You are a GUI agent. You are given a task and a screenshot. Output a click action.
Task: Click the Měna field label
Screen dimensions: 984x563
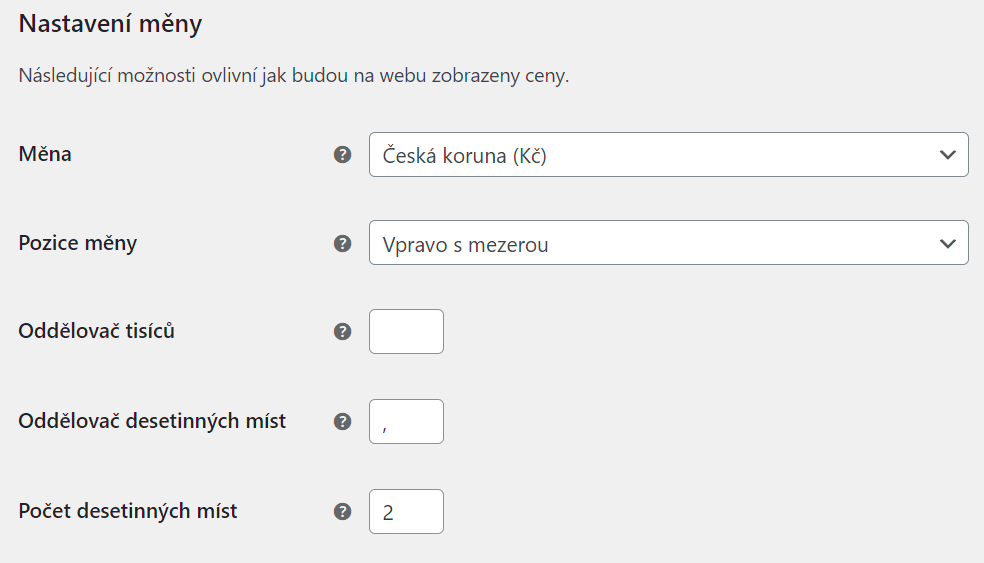(x=45, y=154)
